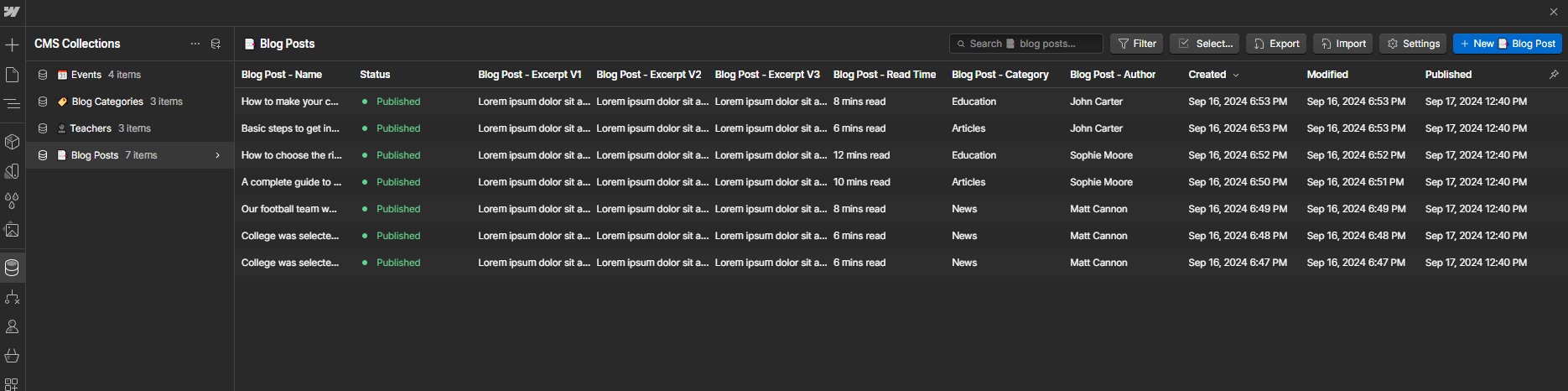Open the Components cube icon
Image resolution: width=1568 pixels, height=391 pixels.
tap(12, 142)
